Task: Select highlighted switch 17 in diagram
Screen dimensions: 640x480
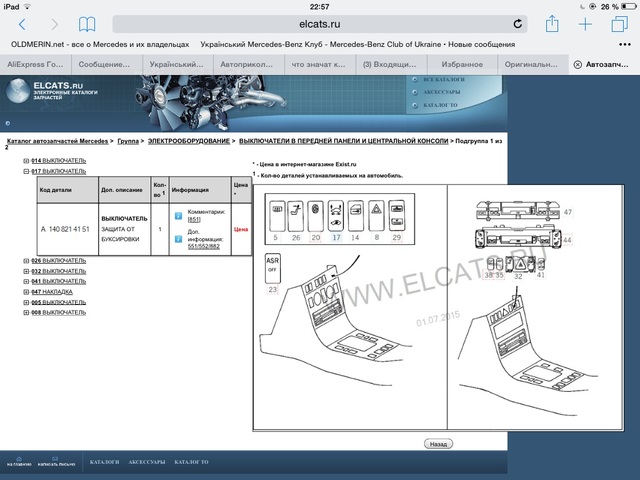Action: [336, 216]
